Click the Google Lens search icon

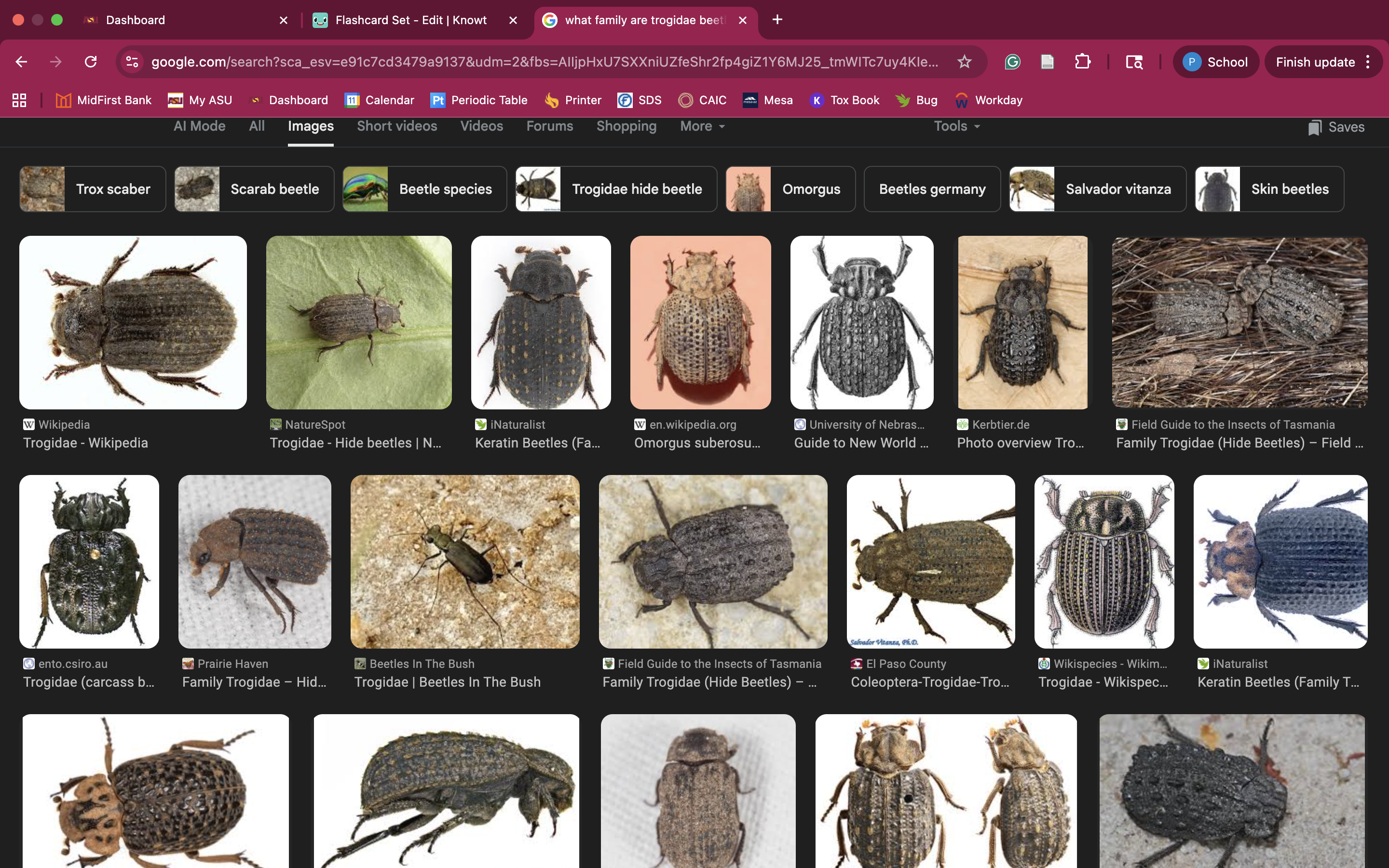click(1134, 62)
